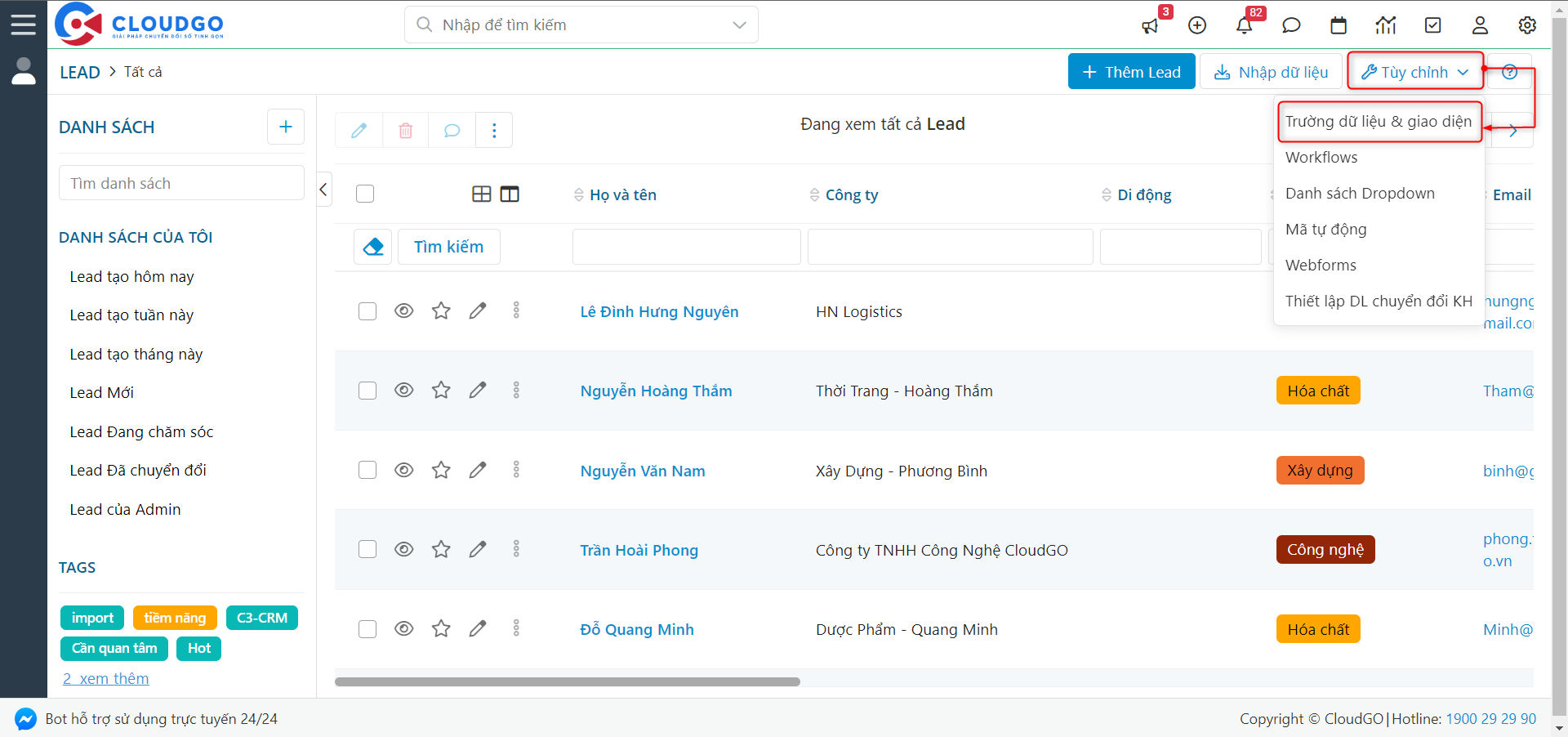1568x737 pixels.
Task: Expand the search bar module selector arrow
Action: (740, 25)
